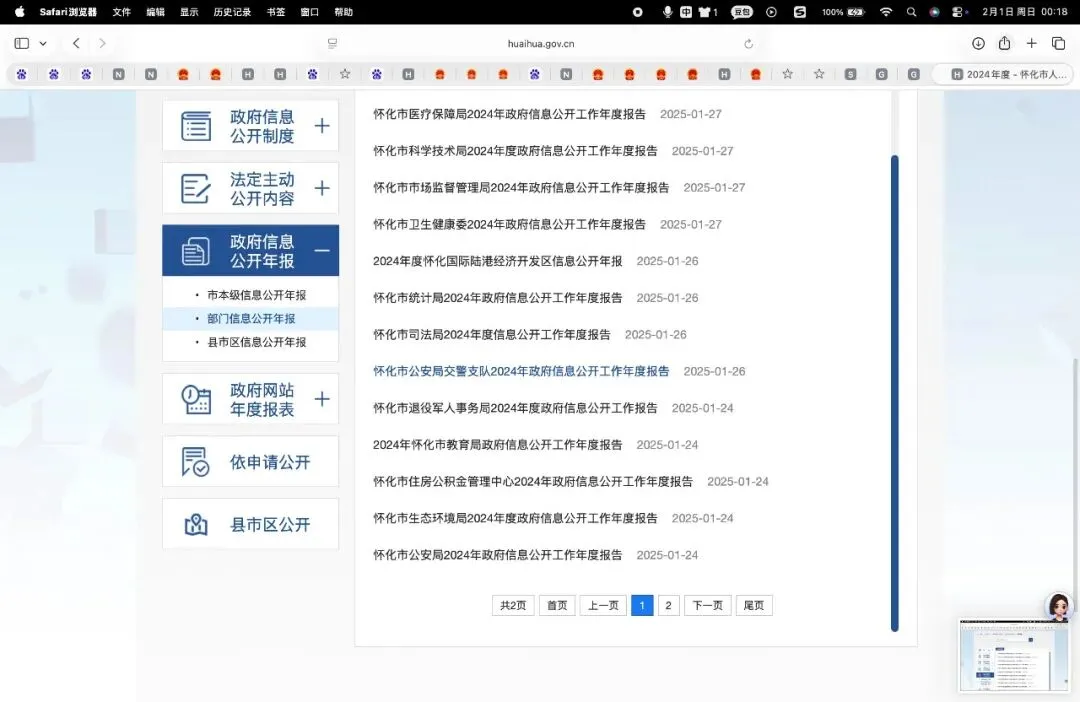Click the battery status icon
This screenshot has width=1080, height=702.
[856, 12]
